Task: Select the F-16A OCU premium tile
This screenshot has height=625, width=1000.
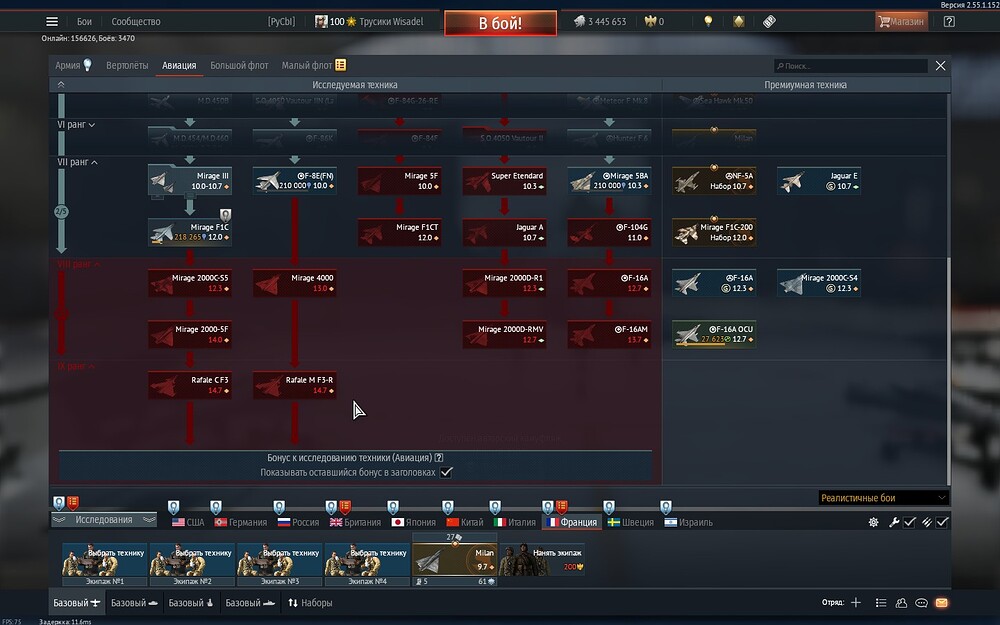Action: click(714, 334)
